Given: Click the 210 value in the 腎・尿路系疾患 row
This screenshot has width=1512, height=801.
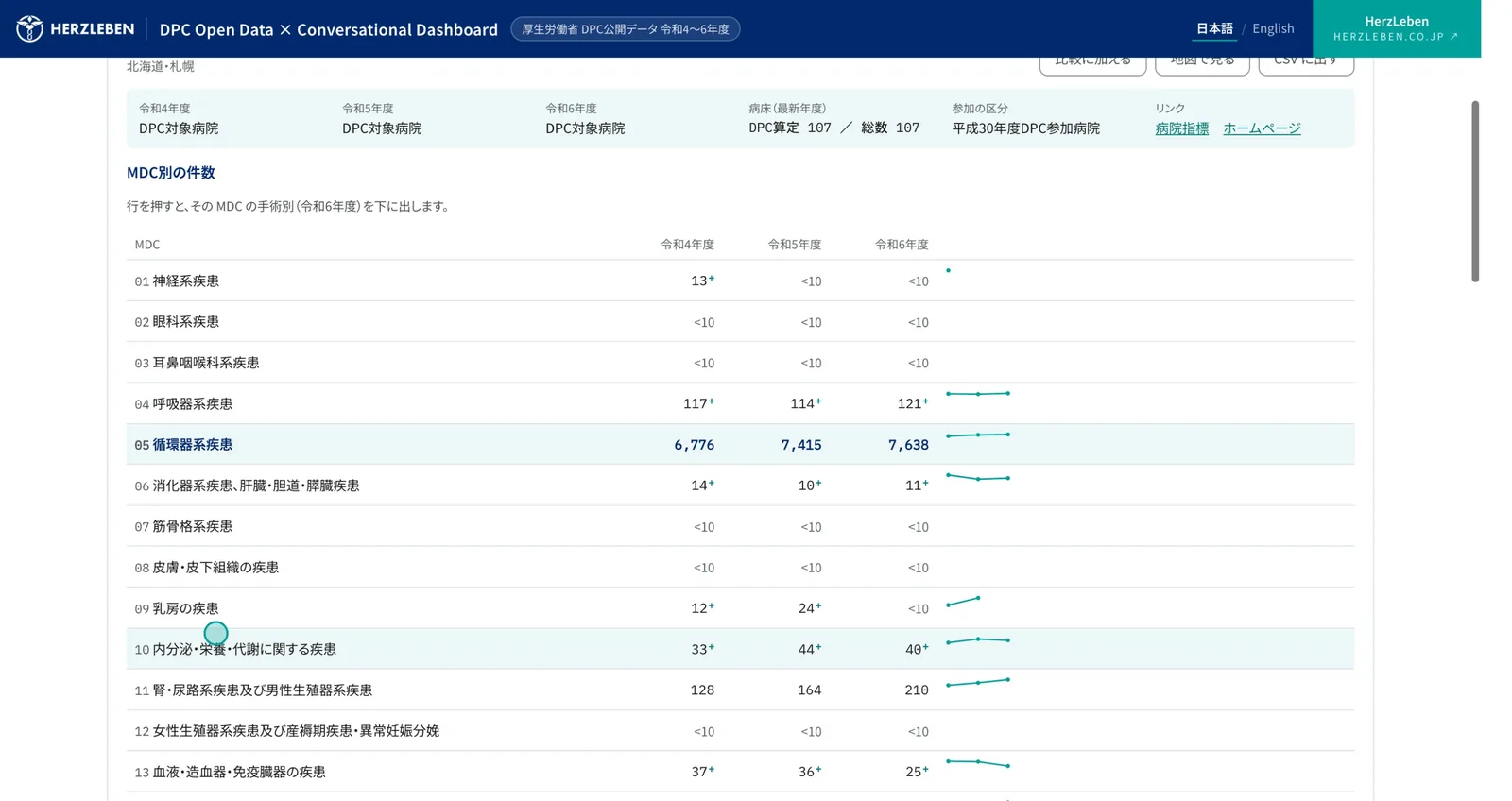Looking at the screenshot, I should [x=917, y=690].
